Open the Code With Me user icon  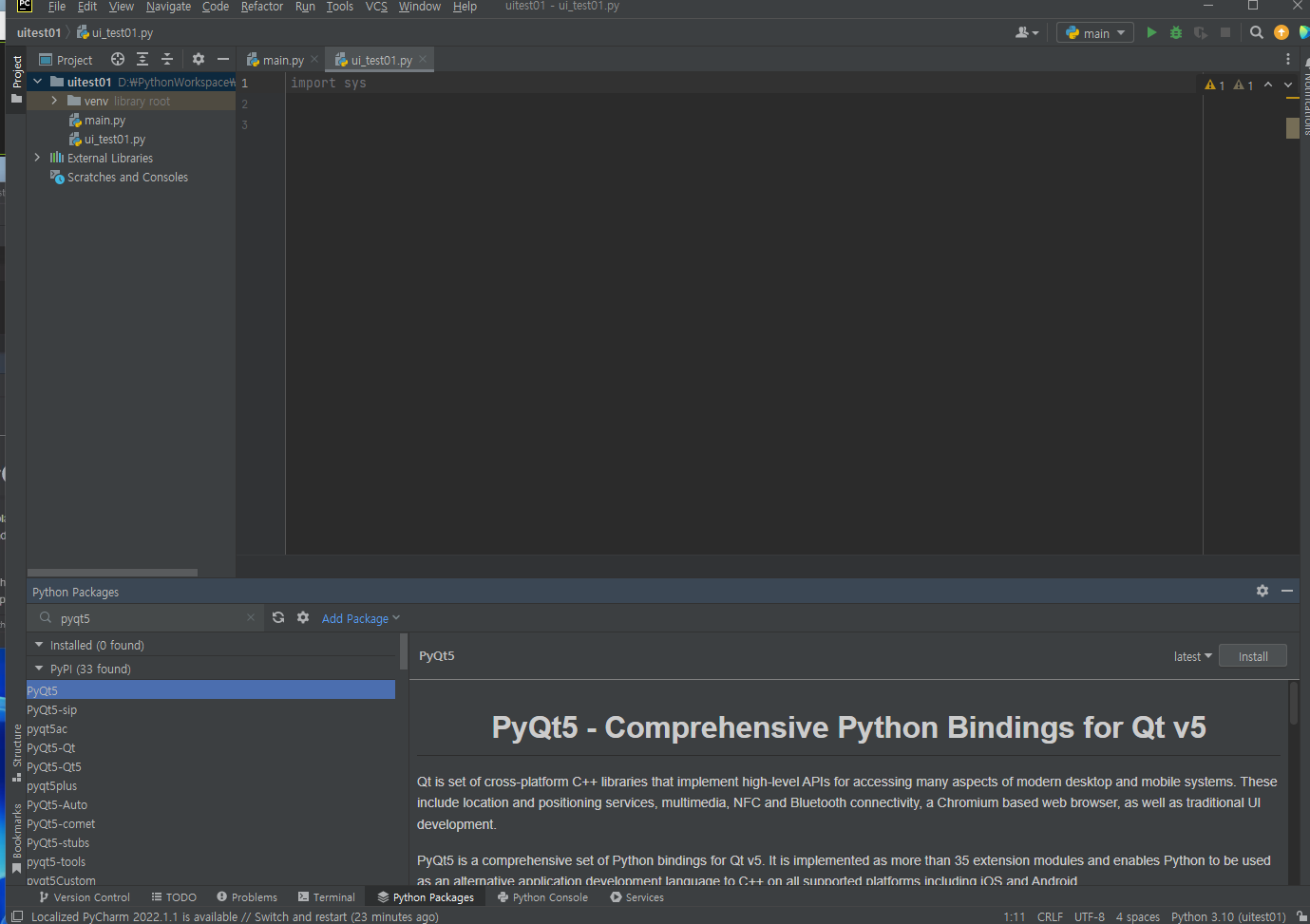coord(1027,32)
